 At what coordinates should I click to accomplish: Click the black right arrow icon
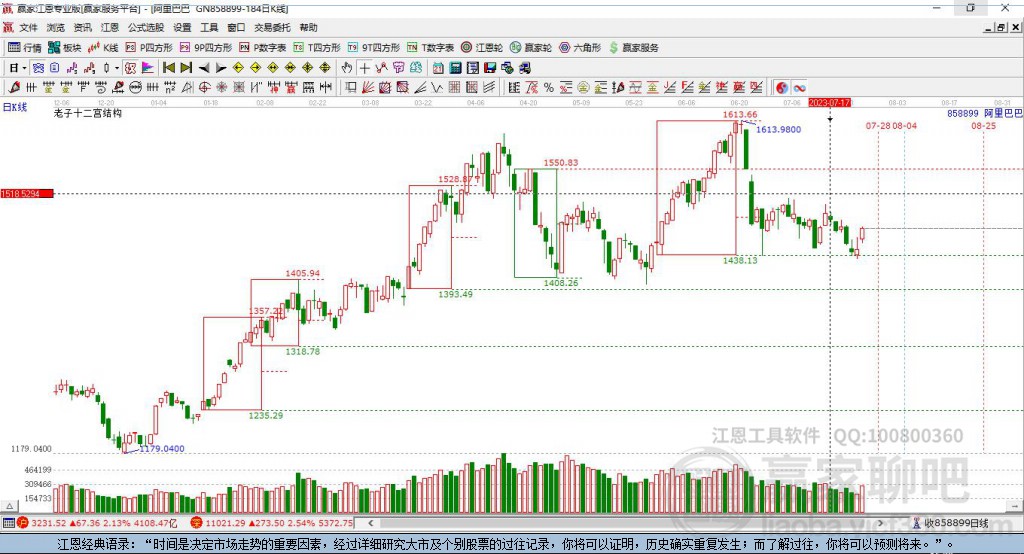coord(221,68)
